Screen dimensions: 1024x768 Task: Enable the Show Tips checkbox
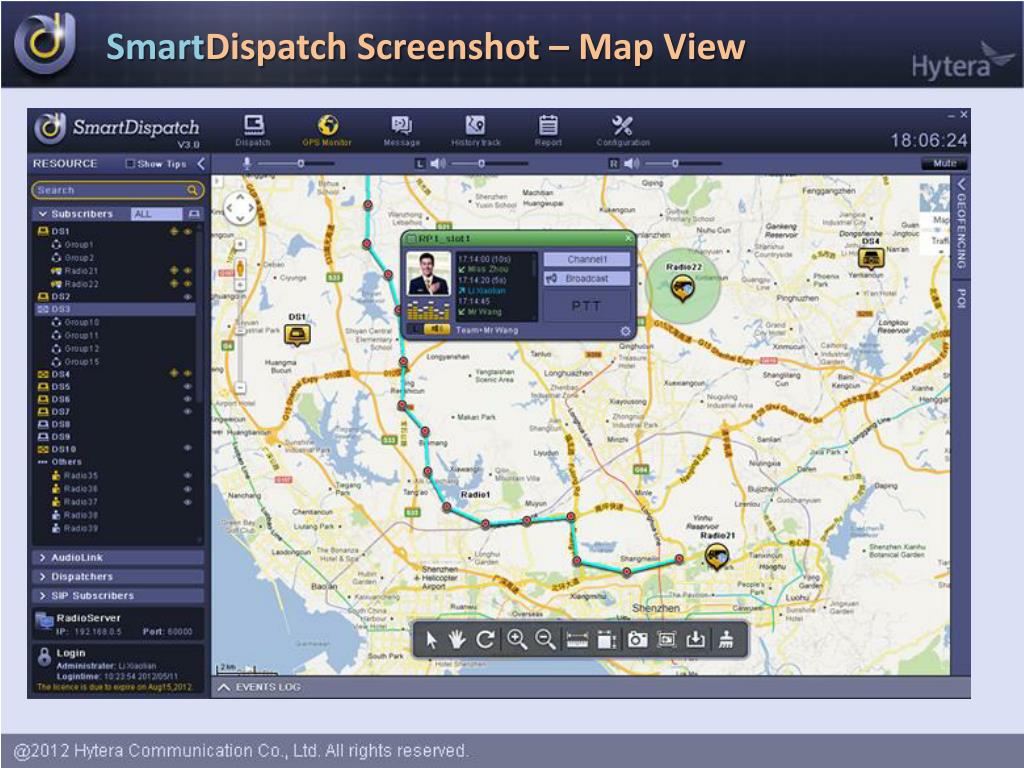pos(130,164)
